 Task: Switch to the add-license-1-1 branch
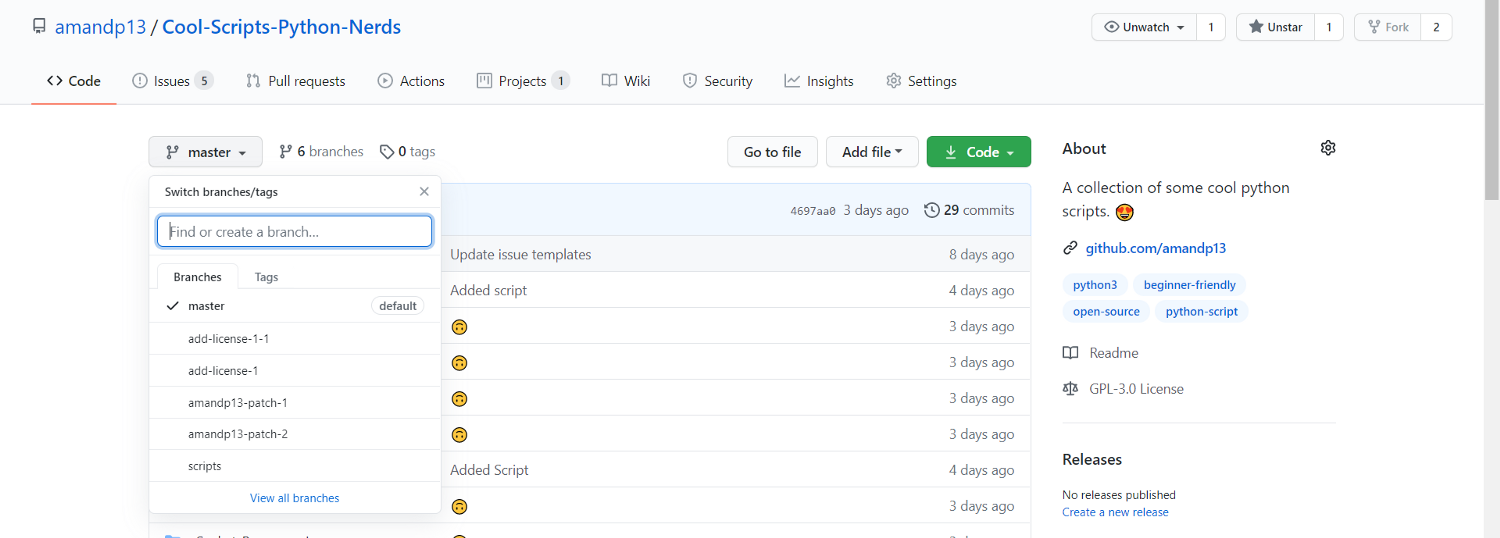(x=295, y=339)
